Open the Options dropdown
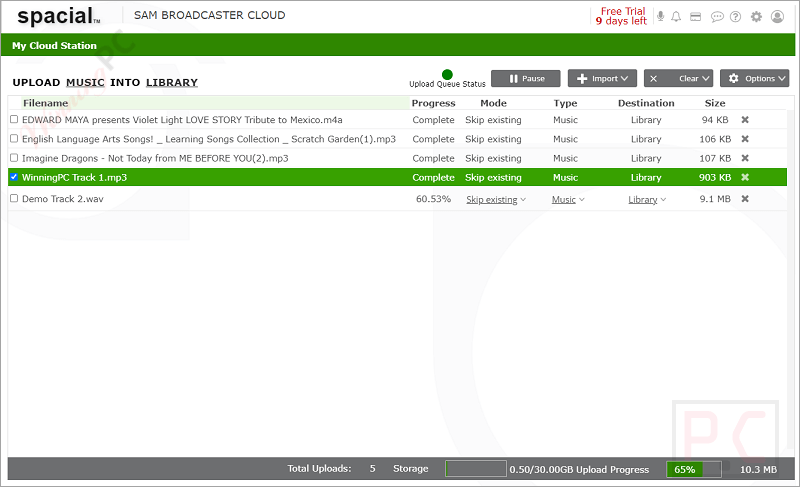 pyautogui.click(x=754, y=79)
